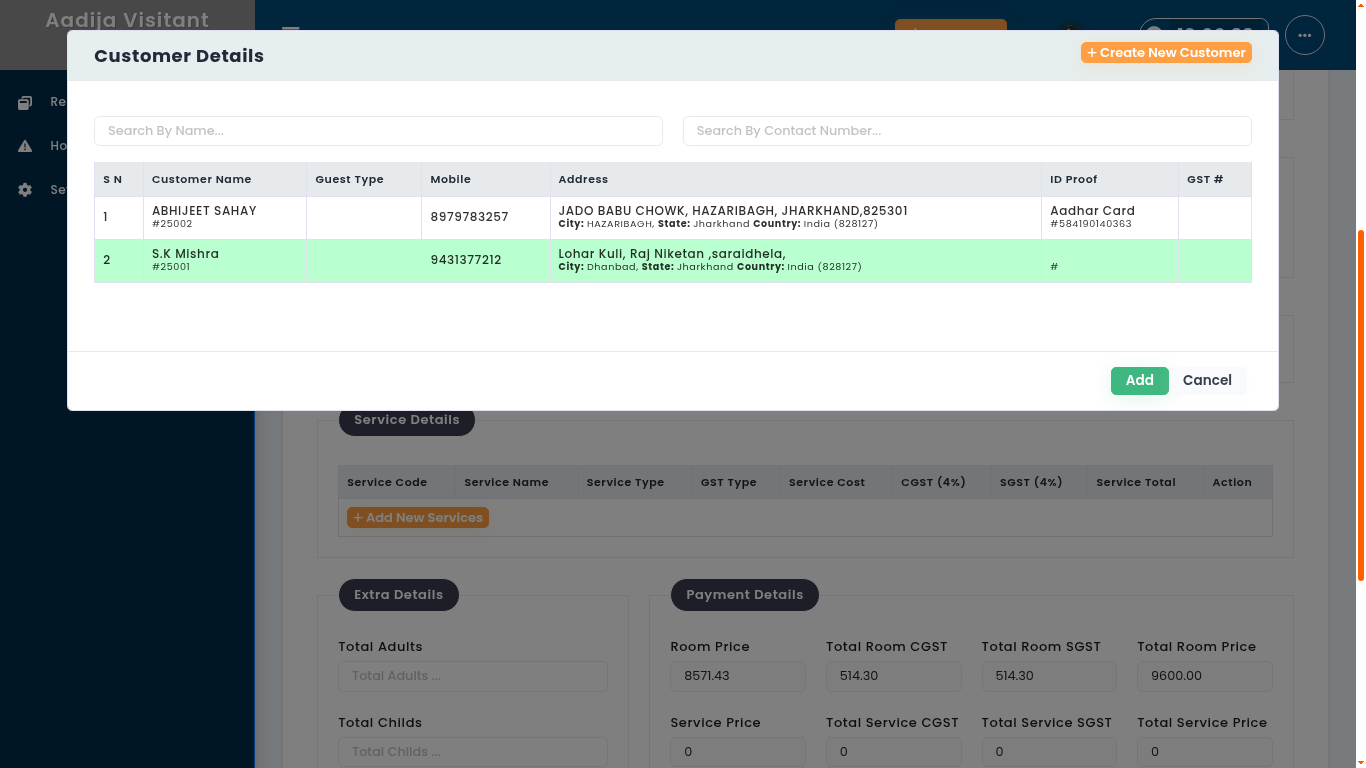This screenshot has width=1366, height=768.
Task: Click the Total Room Price field showing 9600.00
Action: pos(1204,676)
